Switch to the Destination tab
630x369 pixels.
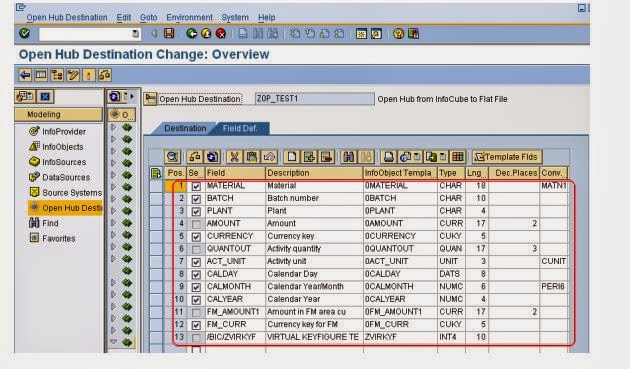pyautogui.click(x=185, y=128)
